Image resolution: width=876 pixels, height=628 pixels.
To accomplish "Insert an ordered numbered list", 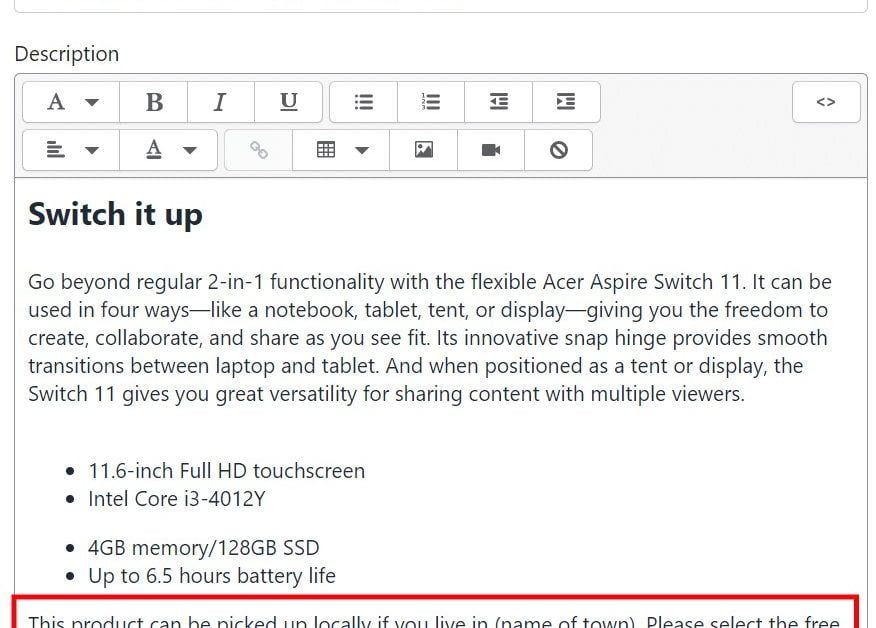I will [x=431, y=102].
